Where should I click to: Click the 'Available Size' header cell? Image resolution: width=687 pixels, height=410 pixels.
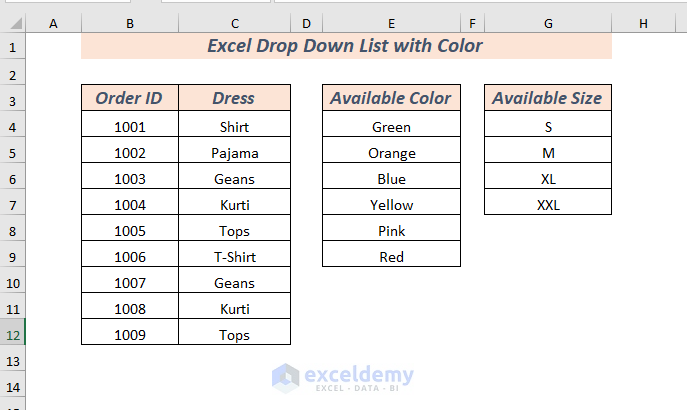pos(547,98)
